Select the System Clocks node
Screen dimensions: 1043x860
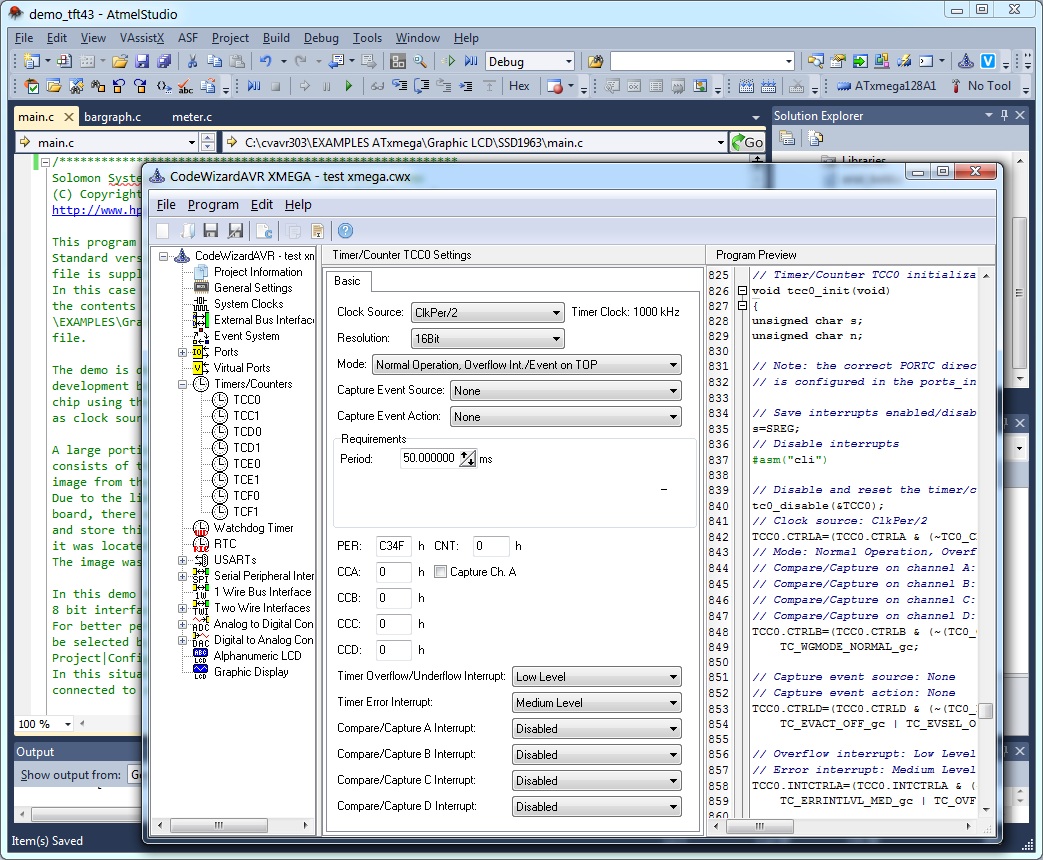248,304
